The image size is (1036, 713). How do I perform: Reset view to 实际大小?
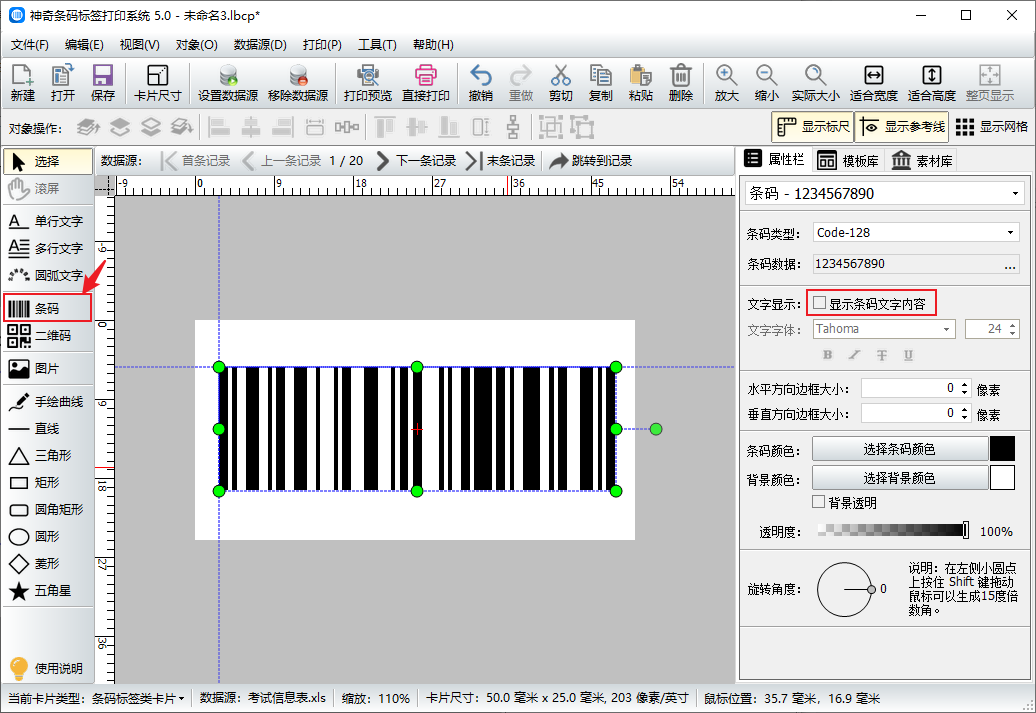(815, 83)
